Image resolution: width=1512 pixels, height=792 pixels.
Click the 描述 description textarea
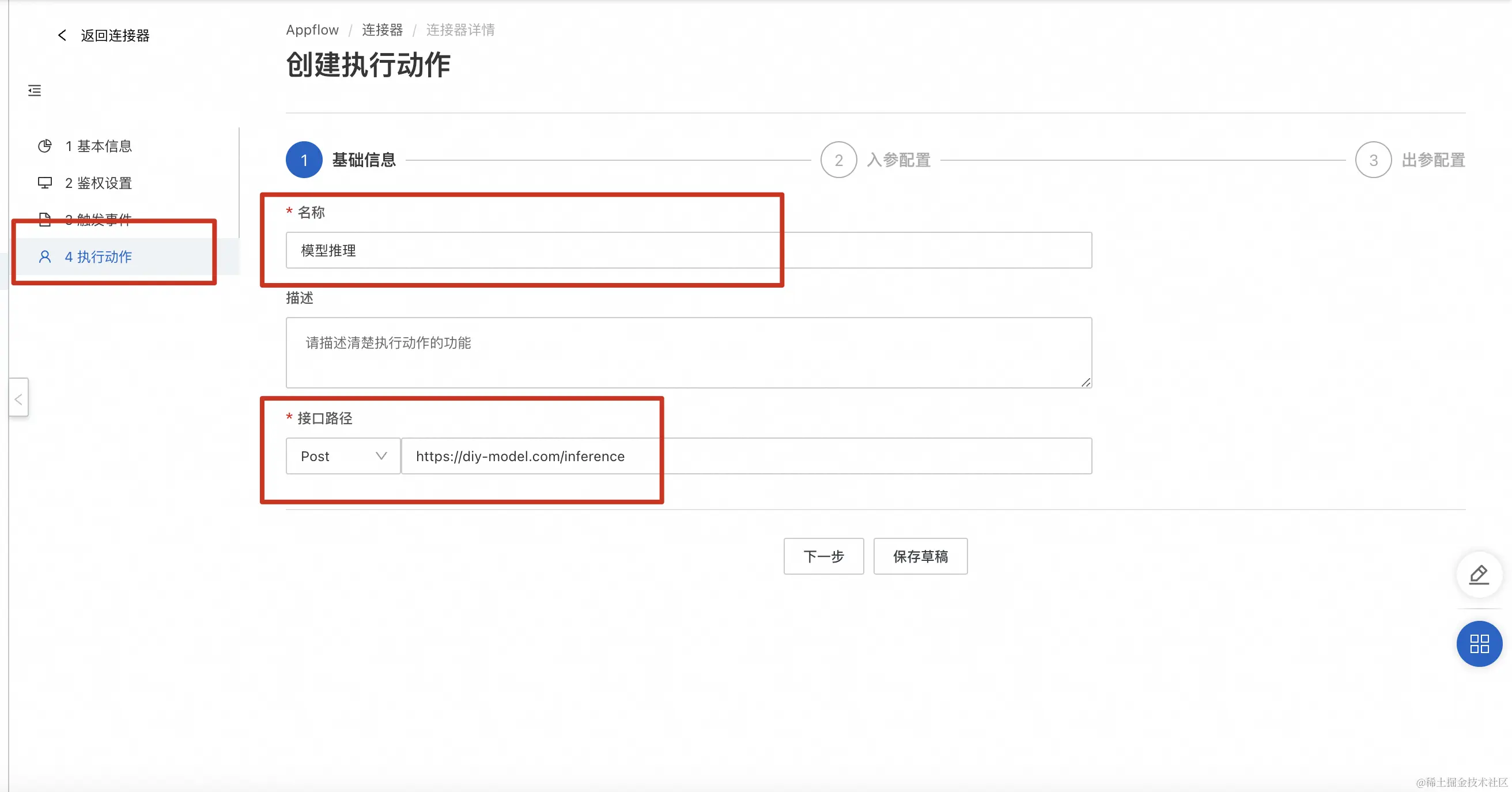pyautogui.click(x=688, y=352)
